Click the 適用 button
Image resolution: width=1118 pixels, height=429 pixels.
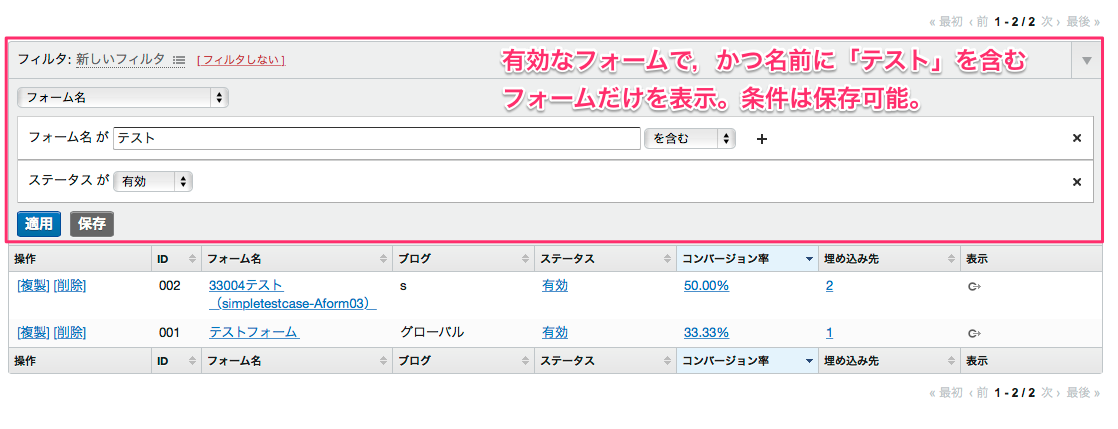[39, 224]
